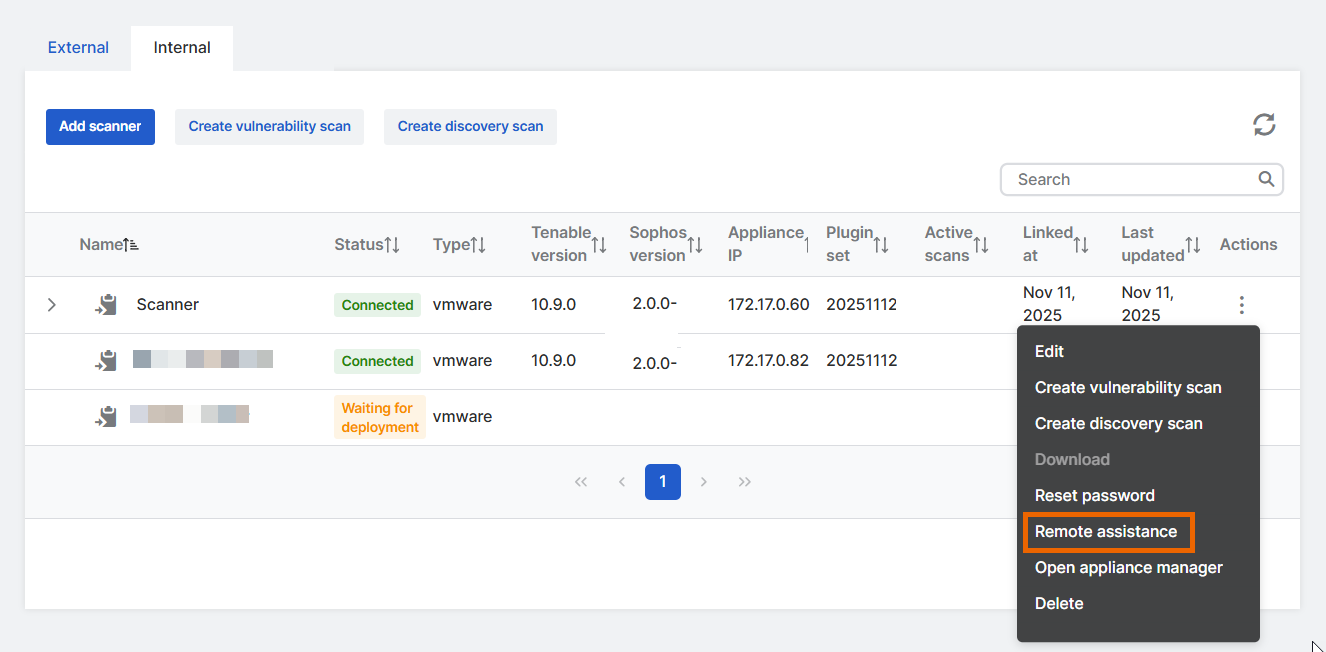This screenshot has width=1326, height=652.
Task: Sort by Tenable version
Action: click(x=600, y=244)
